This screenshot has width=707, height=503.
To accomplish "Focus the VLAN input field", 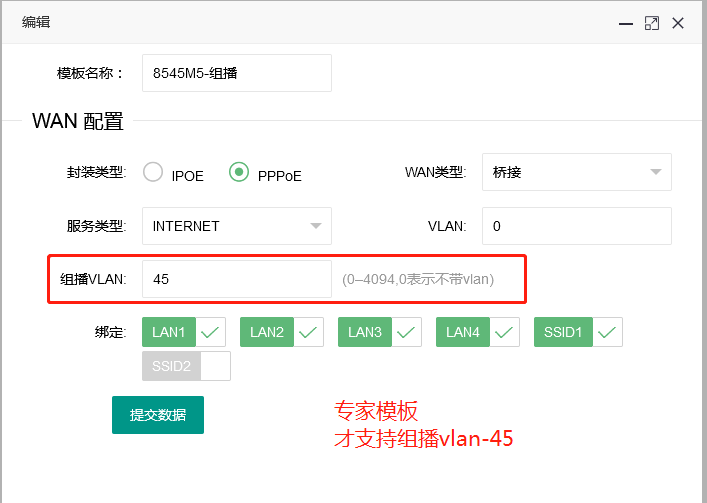I will click(x=576, y=226).
